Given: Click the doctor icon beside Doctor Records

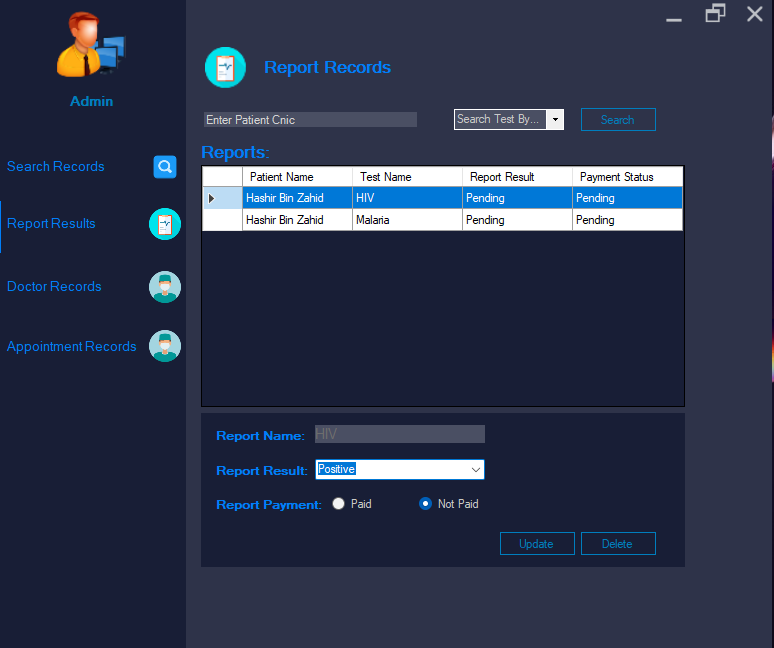Looking at the screenshot, I should [x=165, y=287].
